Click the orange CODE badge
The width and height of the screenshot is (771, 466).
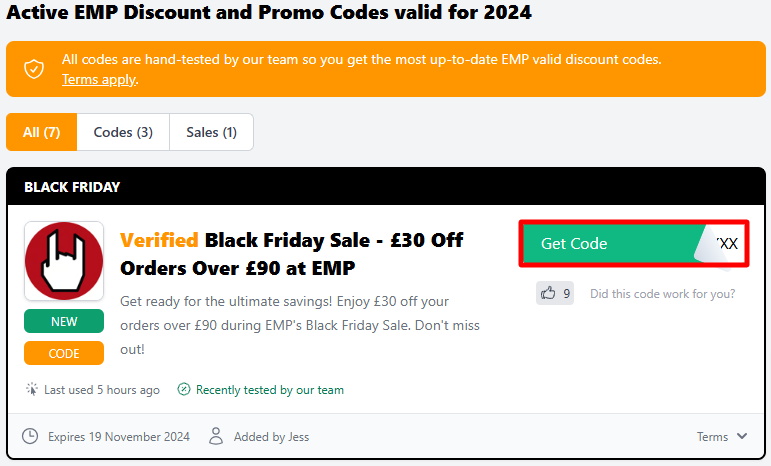(64, 353)
